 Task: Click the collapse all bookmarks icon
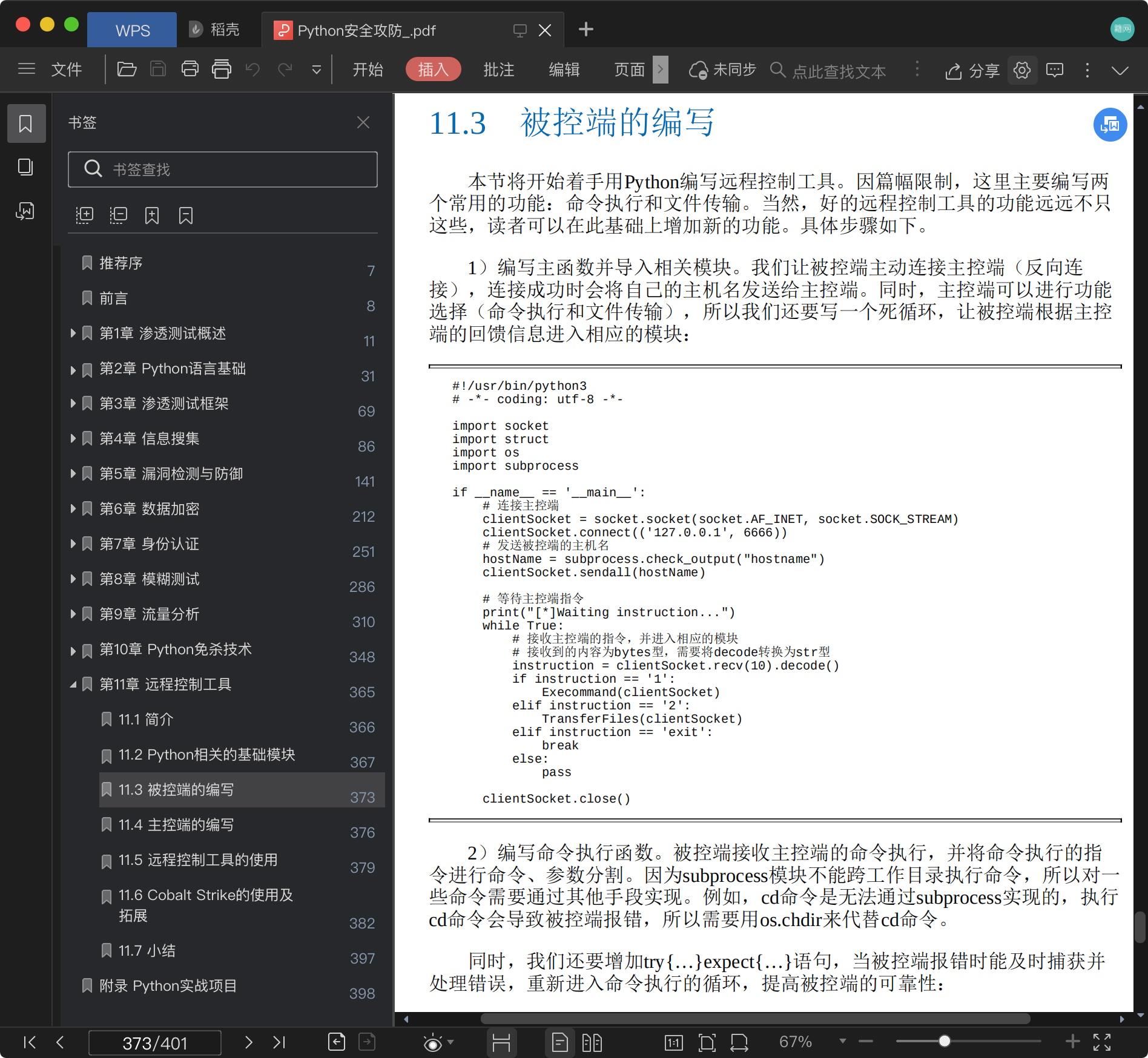(x=118, y=215)
